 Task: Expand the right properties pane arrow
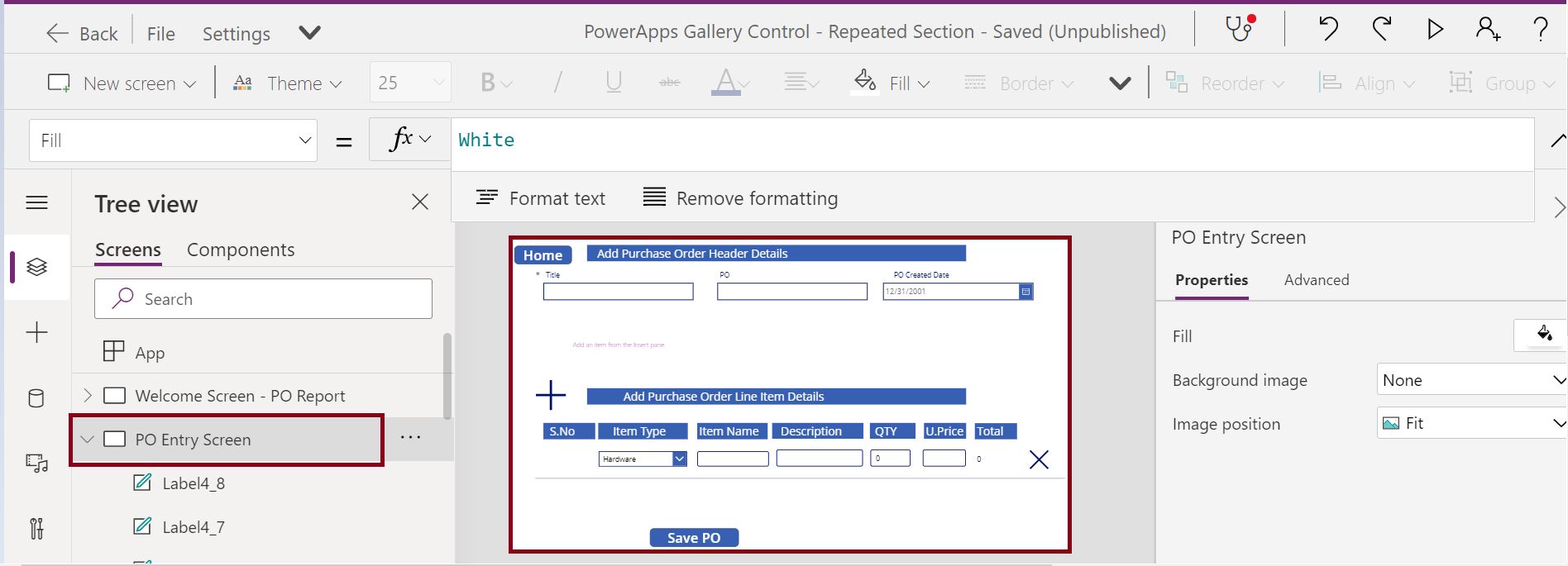(x=1559, y=206)
